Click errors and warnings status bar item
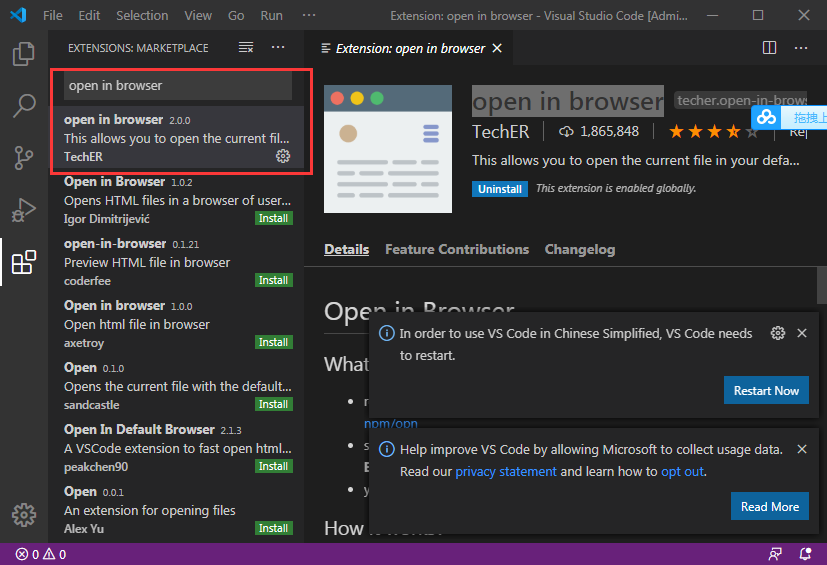The height and width of the screenshot is (565, 827). coord(41,554)
